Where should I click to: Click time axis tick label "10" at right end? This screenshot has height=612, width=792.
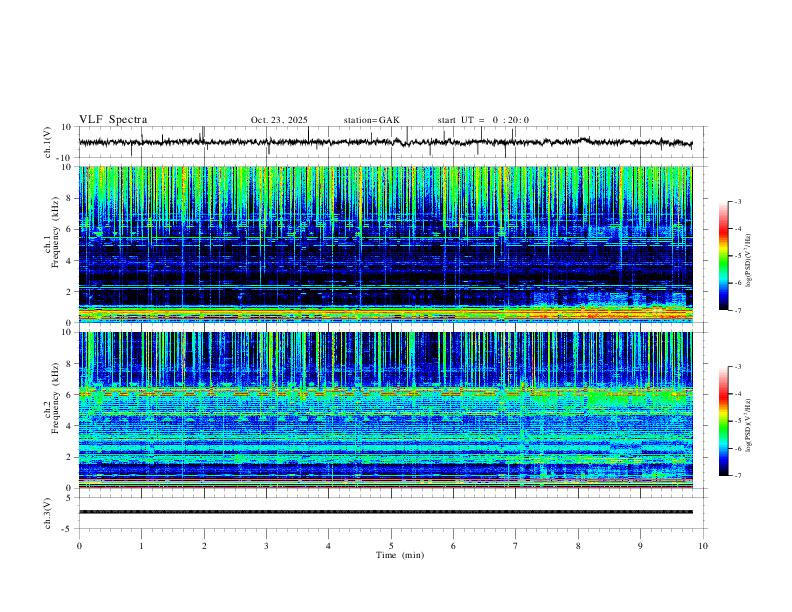[x=703, y=546]
